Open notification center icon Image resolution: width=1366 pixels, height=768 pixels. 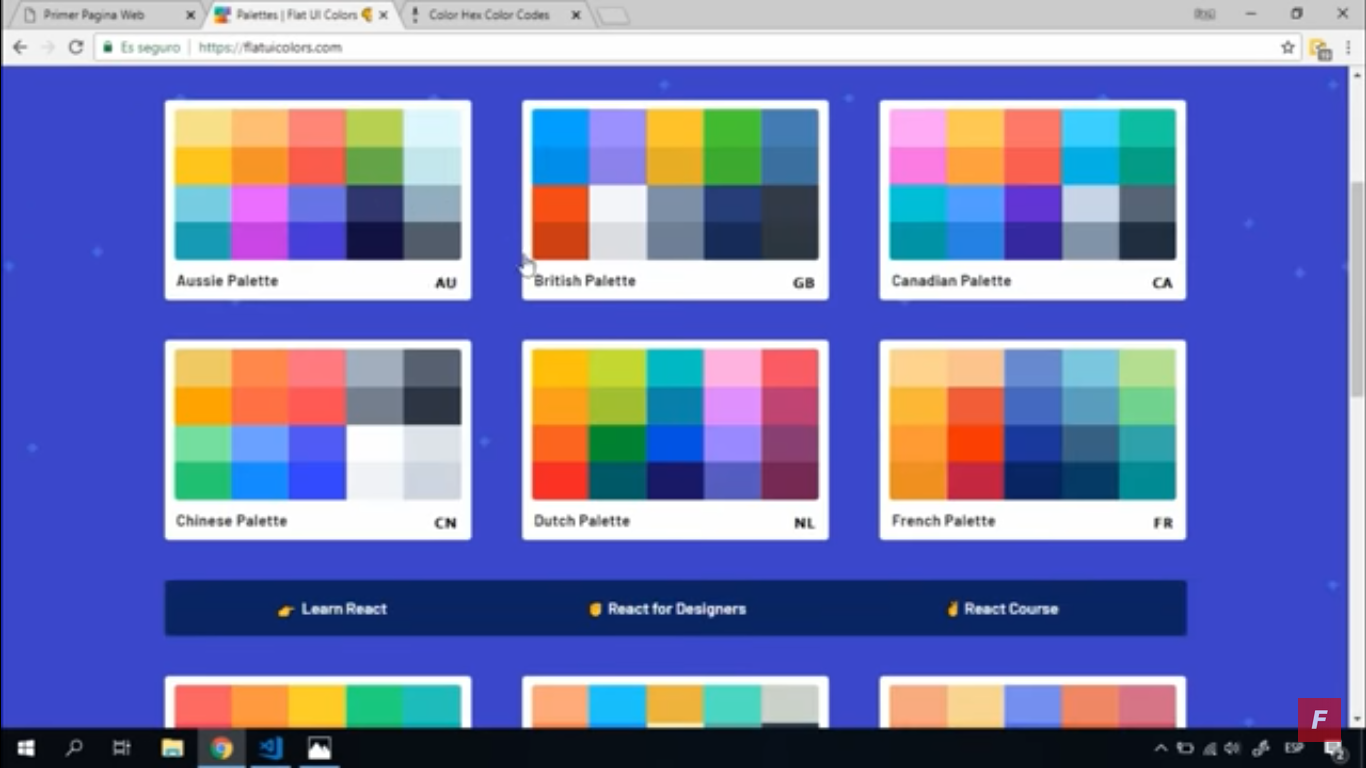[x=1335, y=749]
